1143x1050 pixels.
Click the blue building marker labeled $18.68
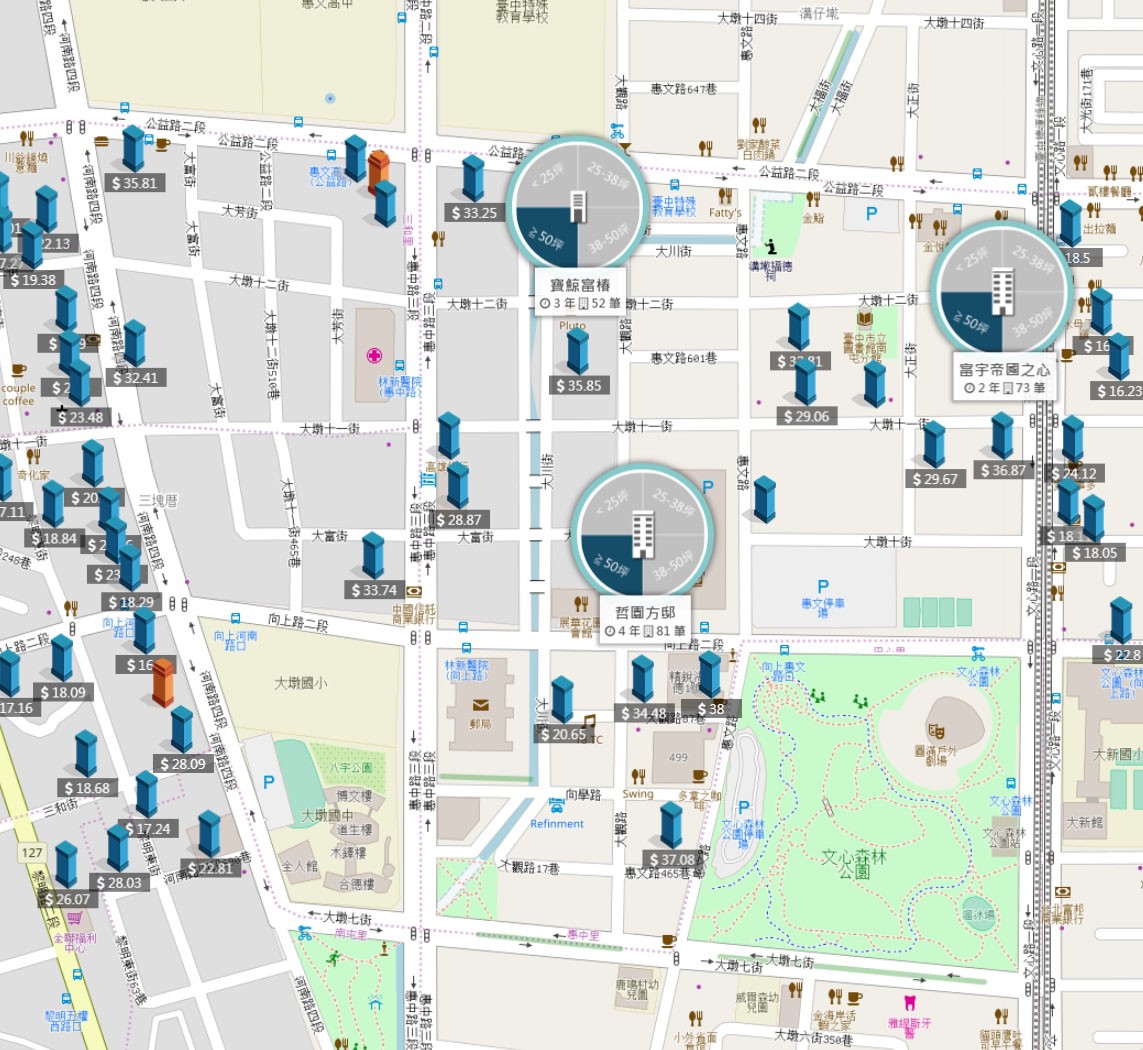(86, 753)
